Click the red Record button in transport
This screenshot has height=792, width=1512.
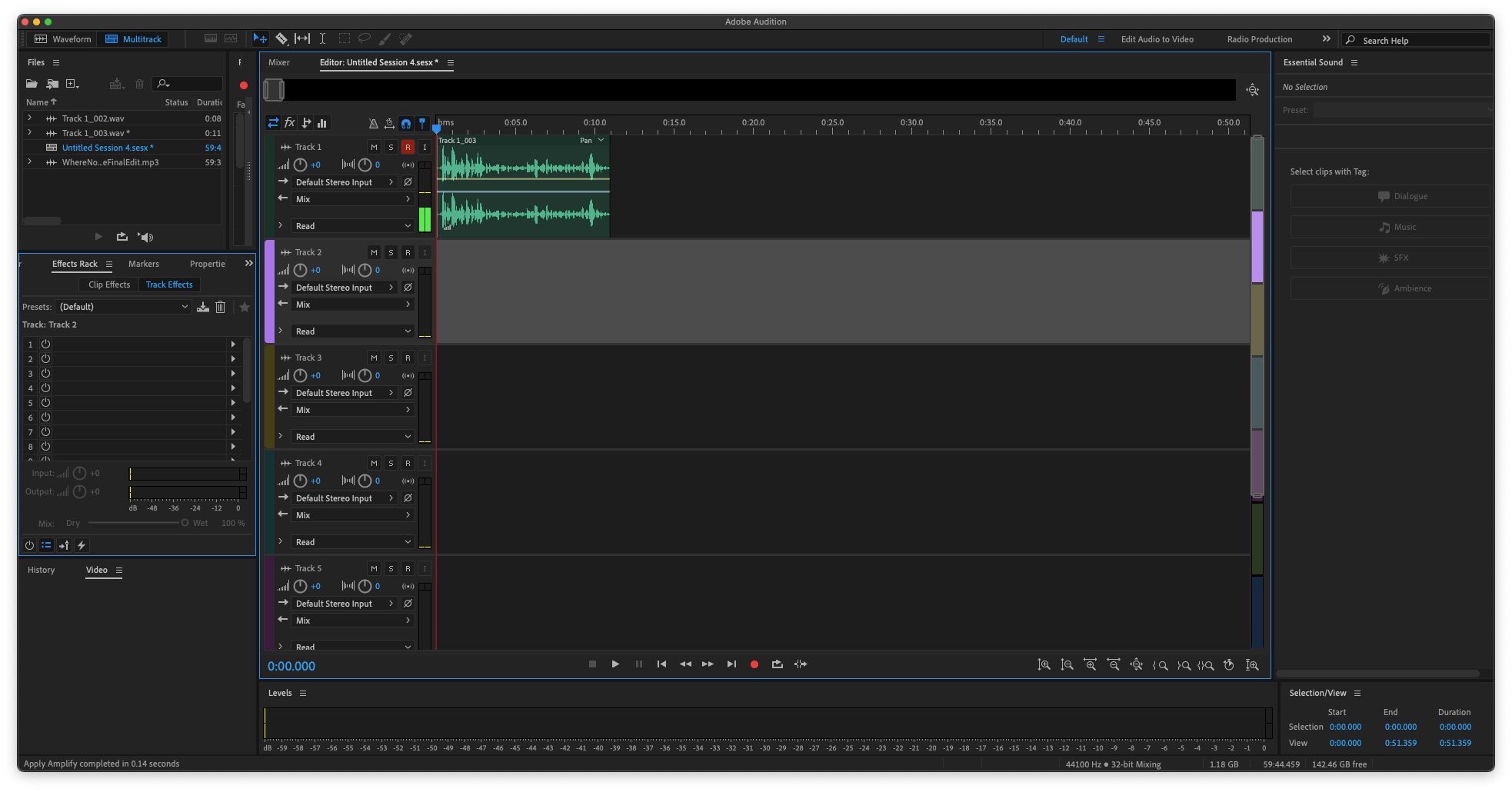click(x=754, y=664)
